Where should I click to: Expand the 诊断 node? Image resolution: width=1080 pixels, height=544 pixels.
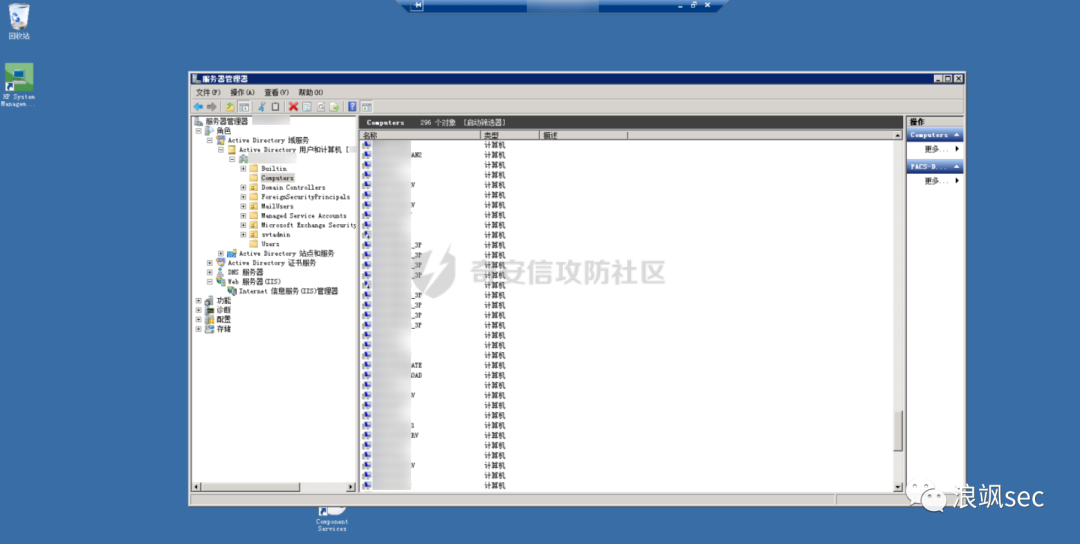click(198, 311)
